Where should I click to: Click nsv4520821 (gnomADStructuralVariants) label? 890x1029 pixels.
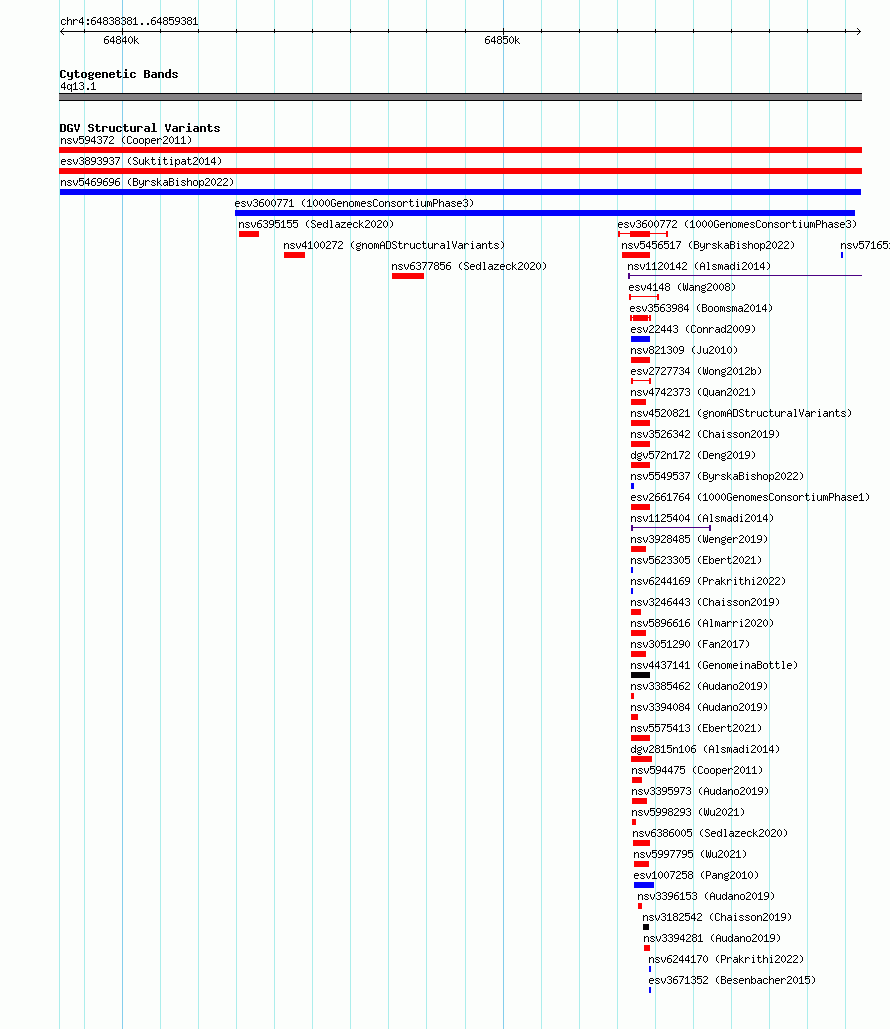pos(741,413)
